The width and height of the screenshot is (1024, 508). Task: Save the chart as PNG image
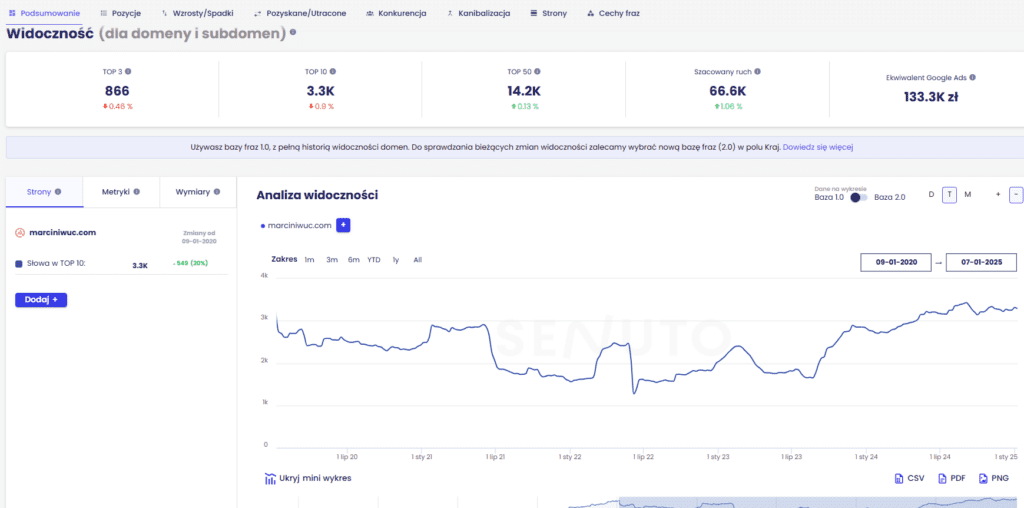click(994, 479)
